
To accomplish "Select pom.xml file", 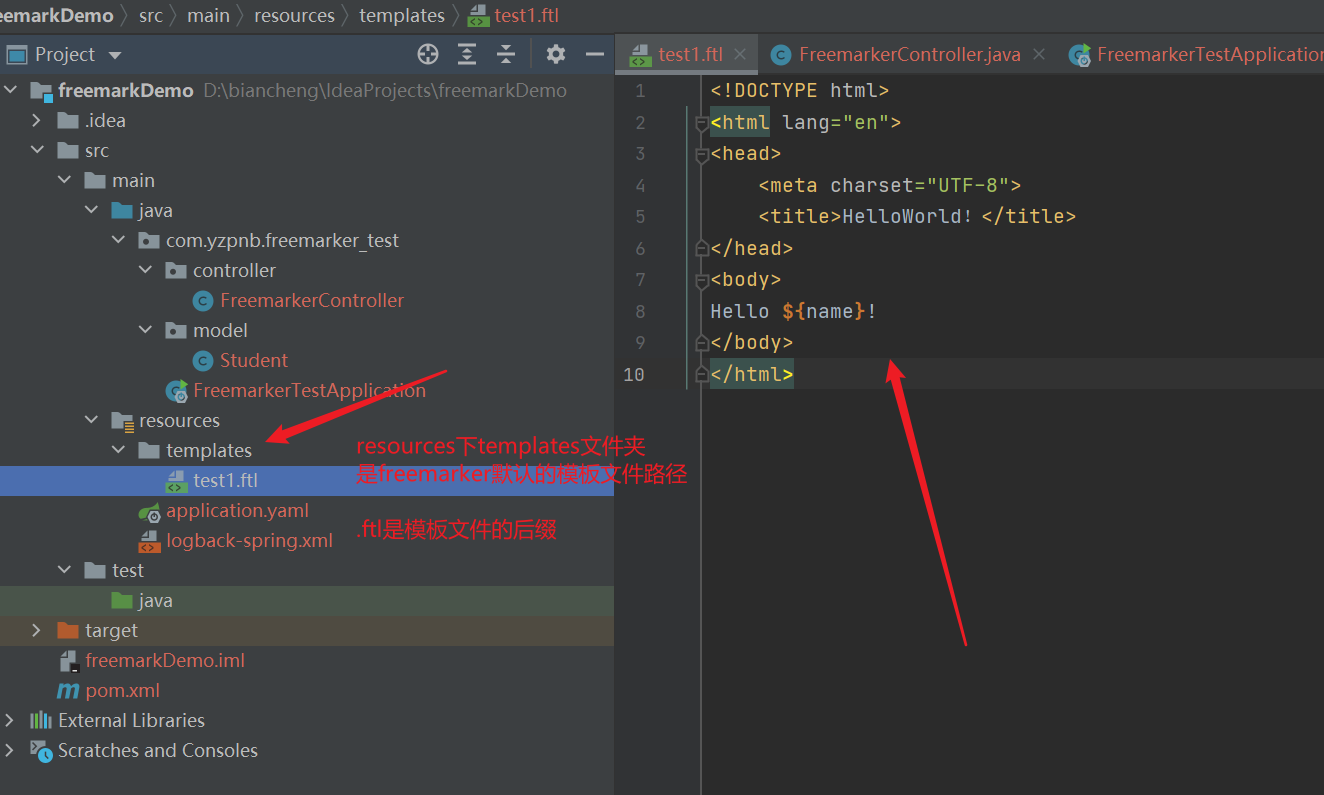I will [122, 690].
